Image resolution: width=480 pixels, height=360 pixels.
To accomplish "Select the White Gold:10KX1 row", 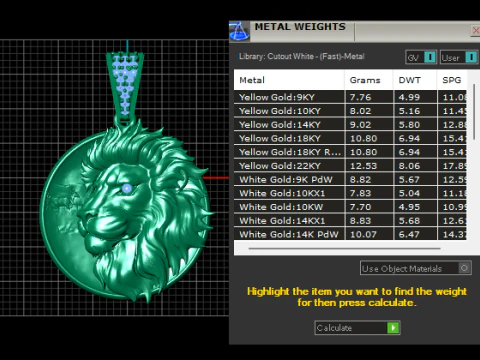I will [x=350, y=193].
